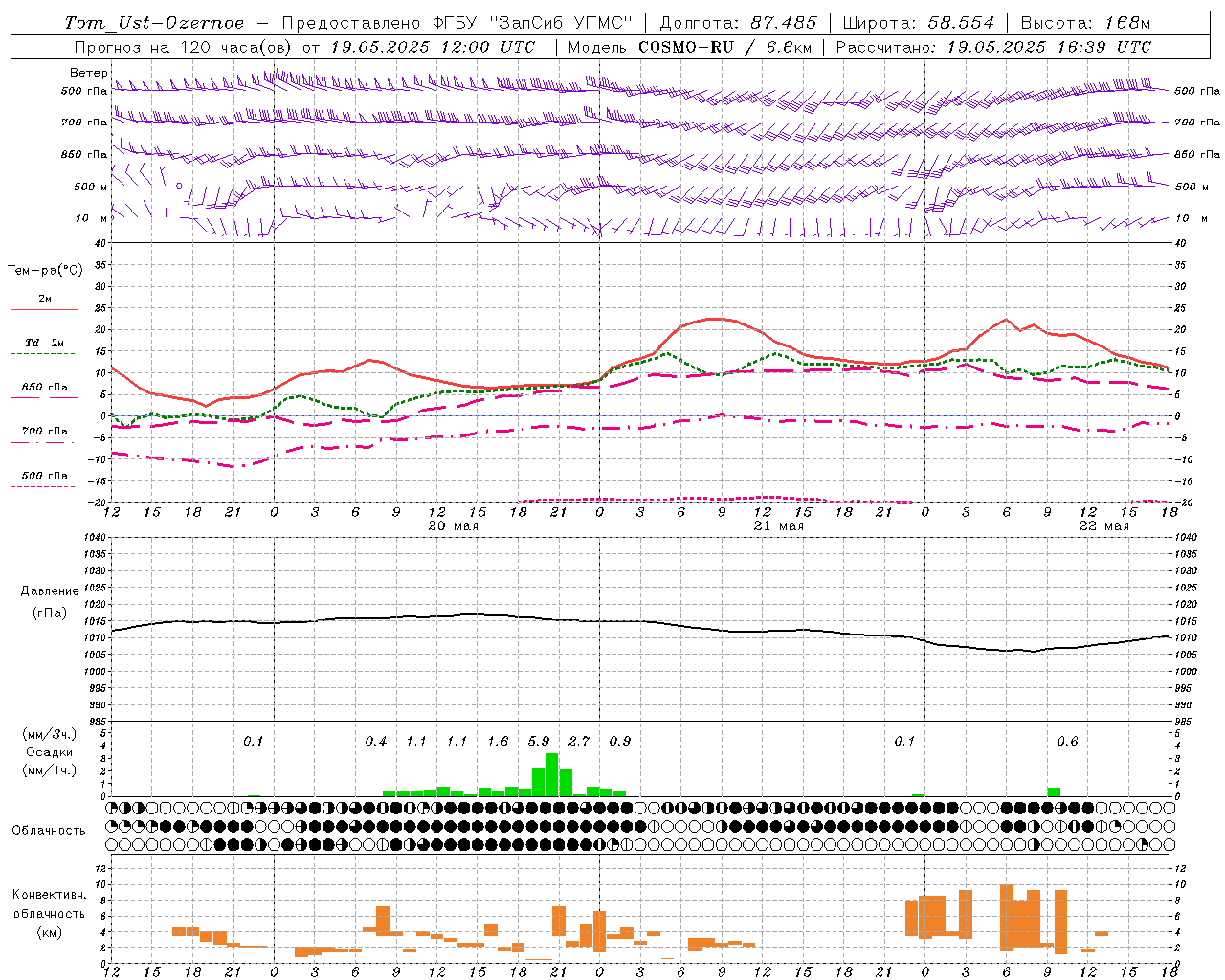Click the 0.9 precipitation total
This screenshot has height=980, width=1225.
(x=620, y=742)
